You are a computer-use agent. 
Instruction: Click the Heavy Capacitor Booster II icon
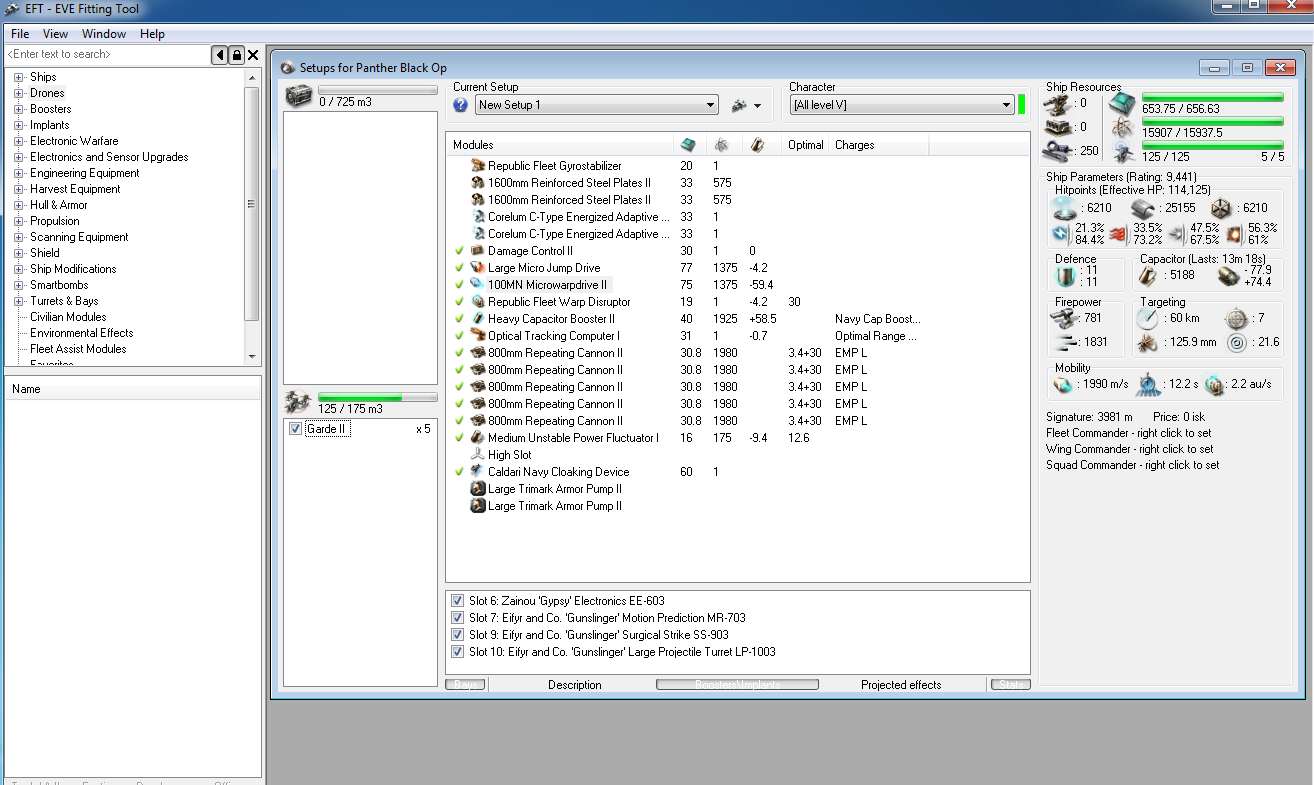[478, 319]
